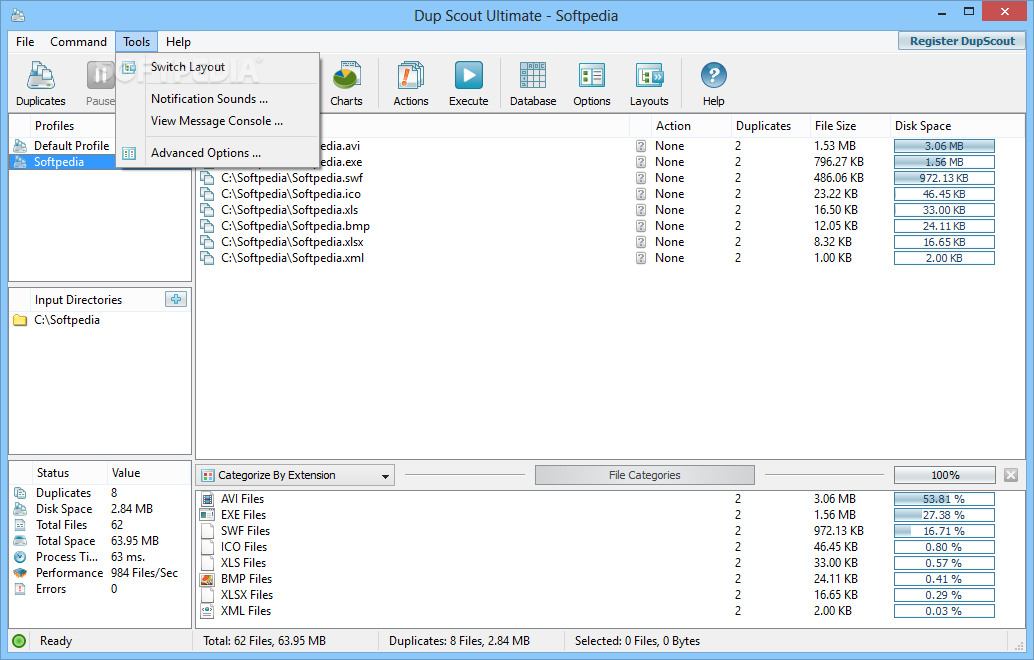Screen dimensions: 1034x660
Task: Click the Total Space status row
Action: 99,541
